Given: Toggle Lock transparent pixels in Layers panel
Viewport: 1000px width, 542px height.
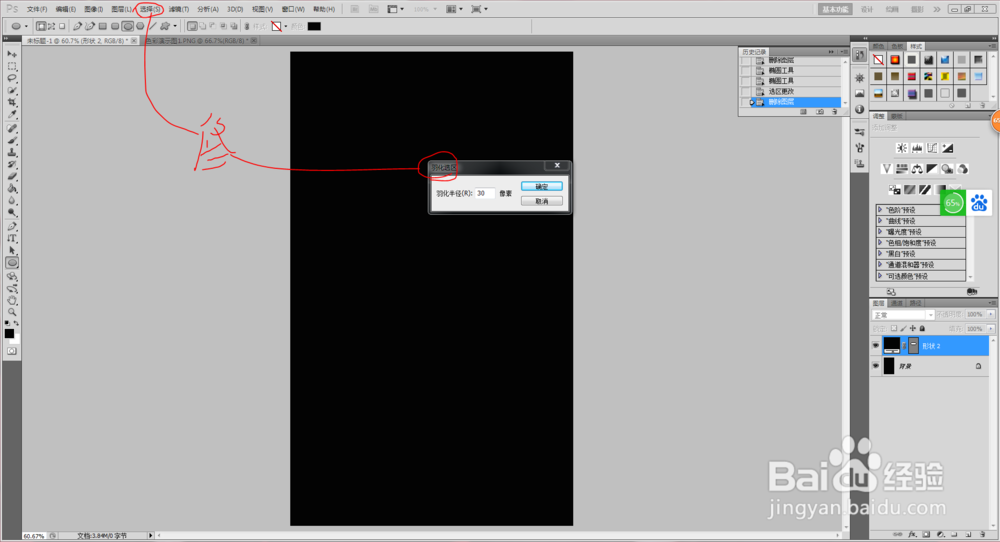Looking at the screenshot, I should tap(893, 328).
